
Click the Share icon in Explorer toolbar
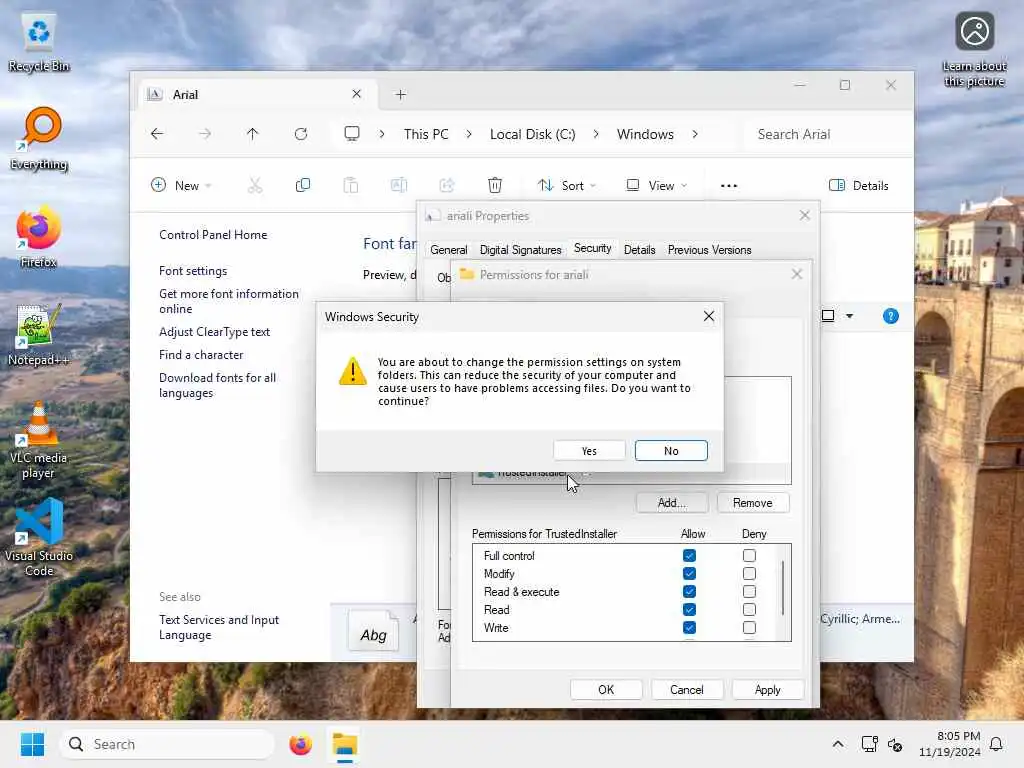447,185
